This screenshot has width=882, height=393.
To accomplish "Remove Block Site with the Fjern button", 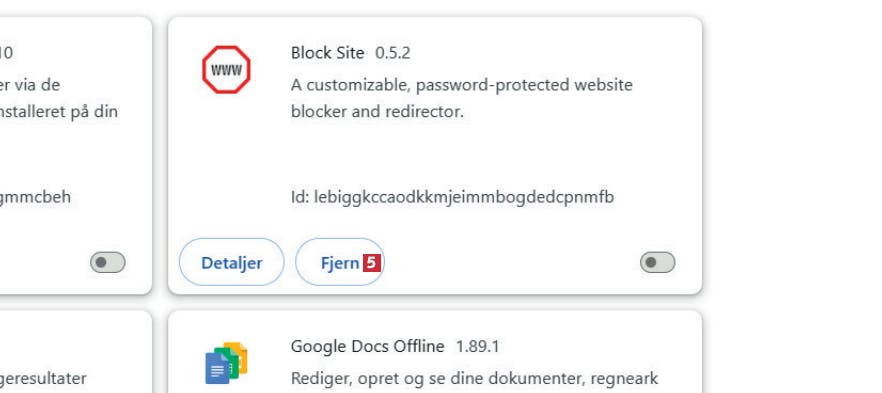I will (x=340, y=263).
